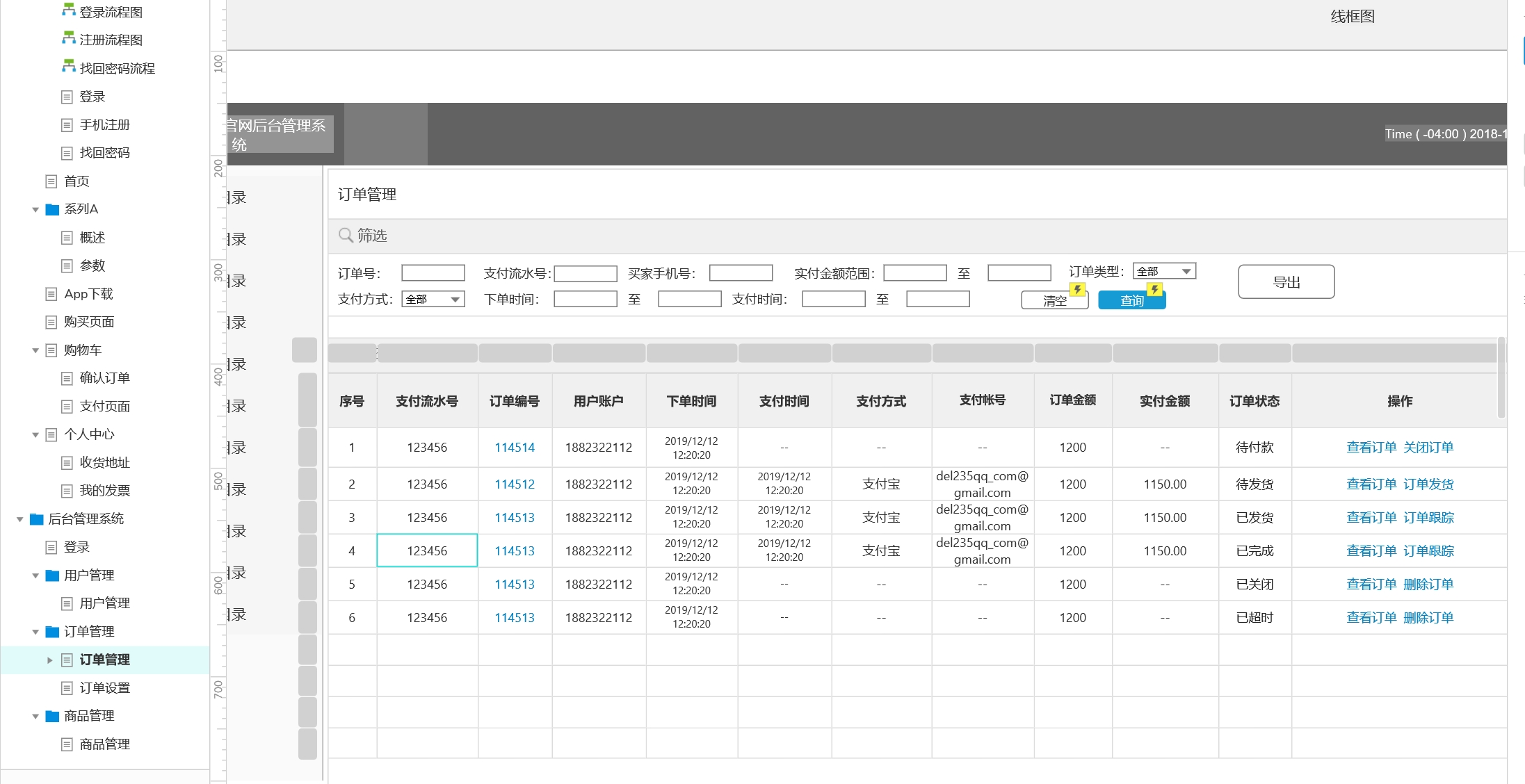Click the 系列A folder icon
Viewport: 1525px width, 784px height.
point(52,209)
